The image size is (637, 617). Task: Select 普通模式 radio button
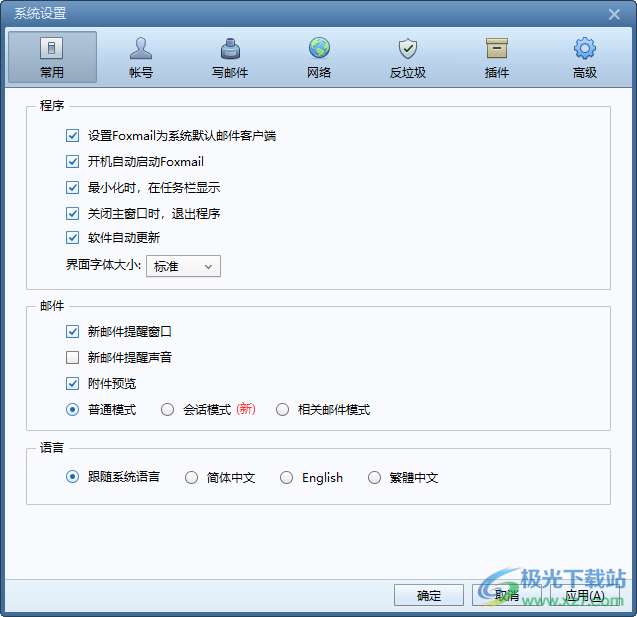pos(73,409)
